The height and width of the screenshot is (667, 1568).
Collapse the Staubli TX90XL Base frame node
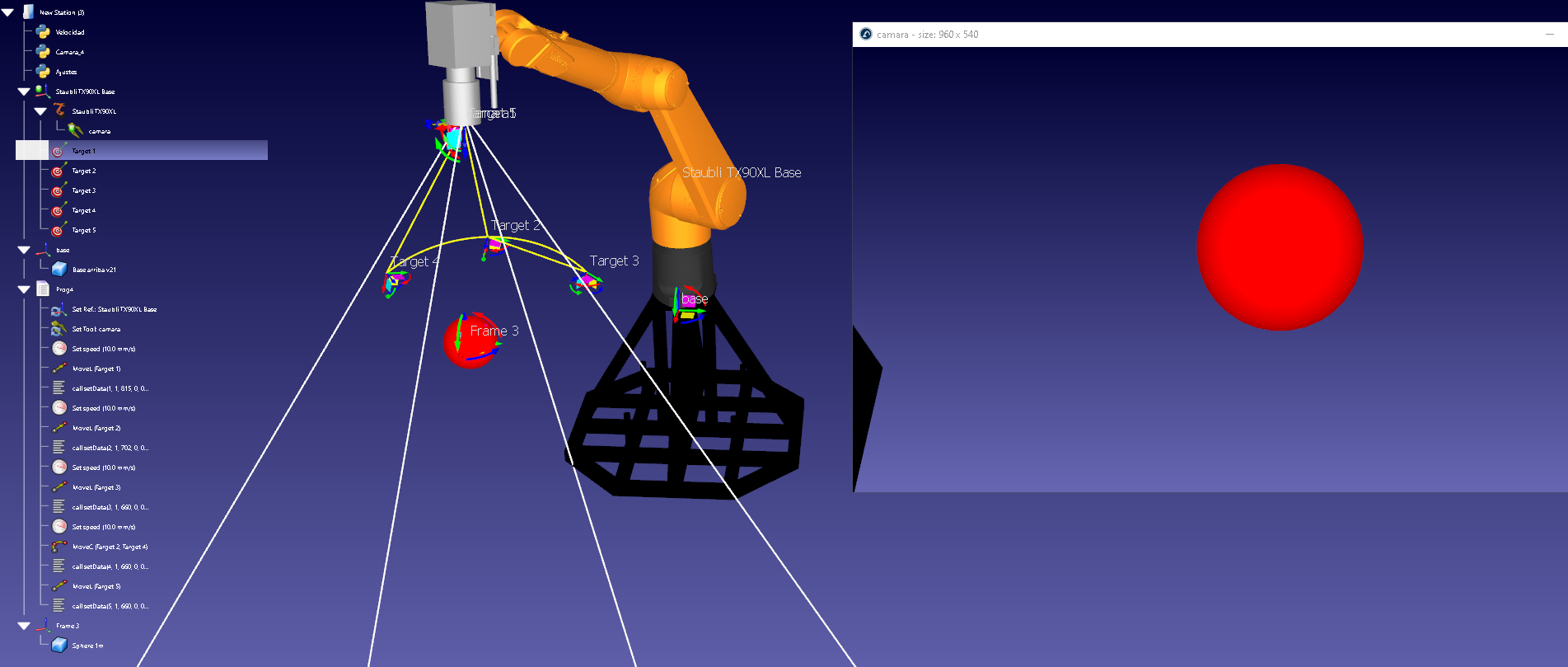[24, 92]
